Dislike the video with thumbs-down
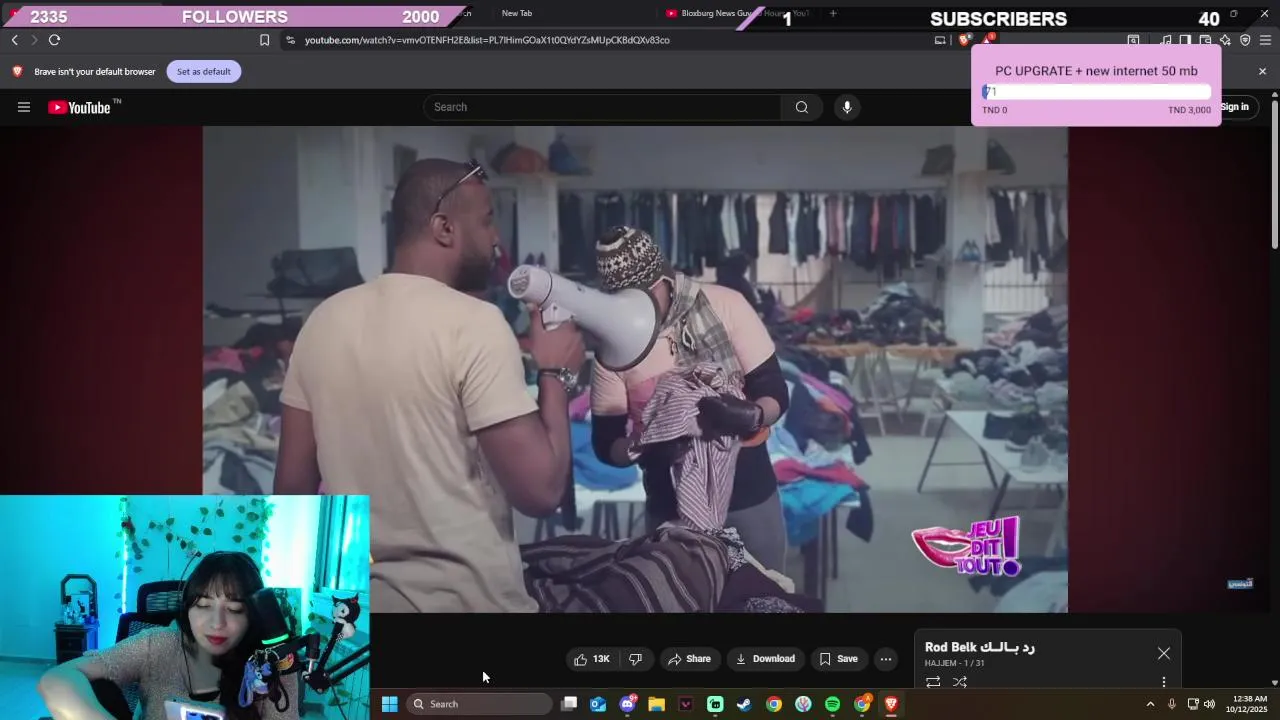Screen dimensions: 1280x720 635,659
